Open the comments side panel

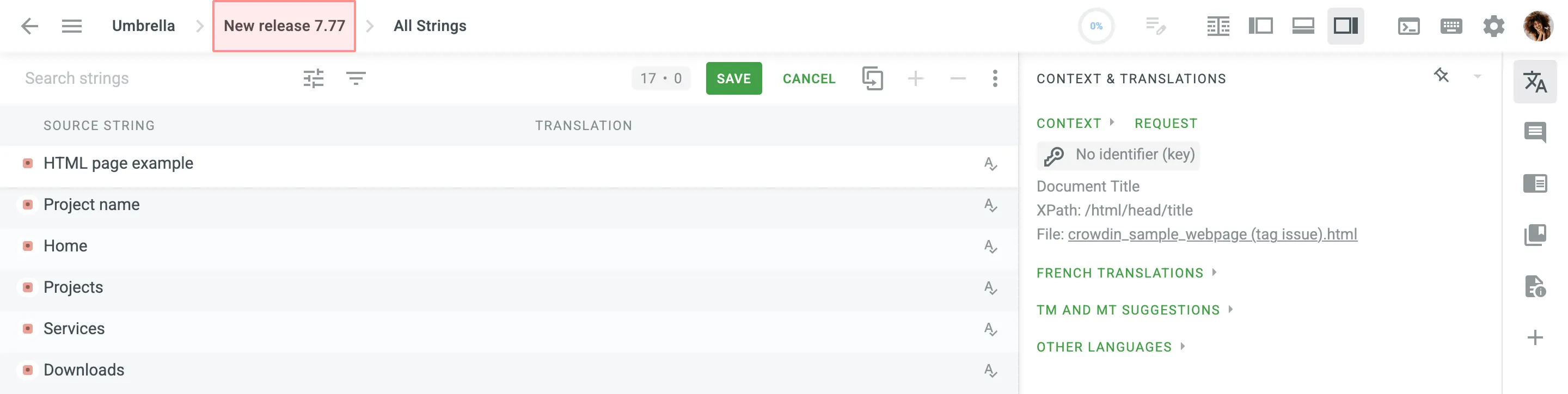[x=1535, y=132]
